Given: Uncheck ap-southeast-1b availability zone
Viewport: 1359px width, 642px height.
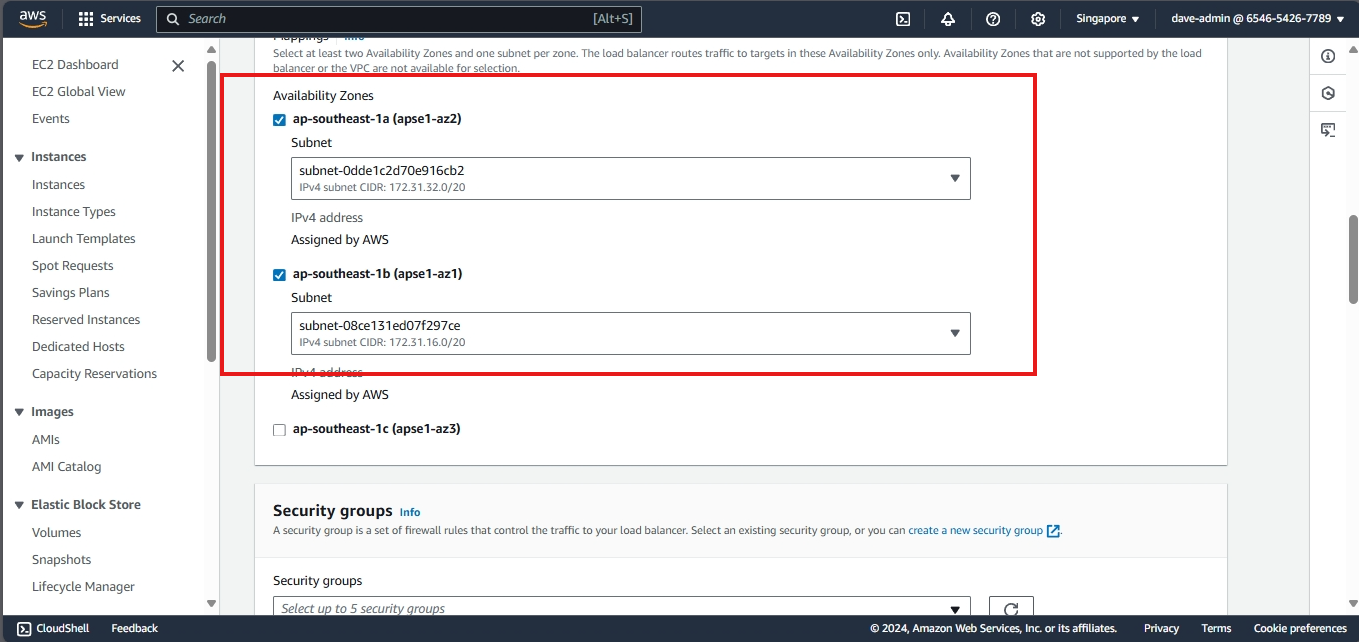Looking at the screenshot, I should pyautogui.click(x=279, y=274).
